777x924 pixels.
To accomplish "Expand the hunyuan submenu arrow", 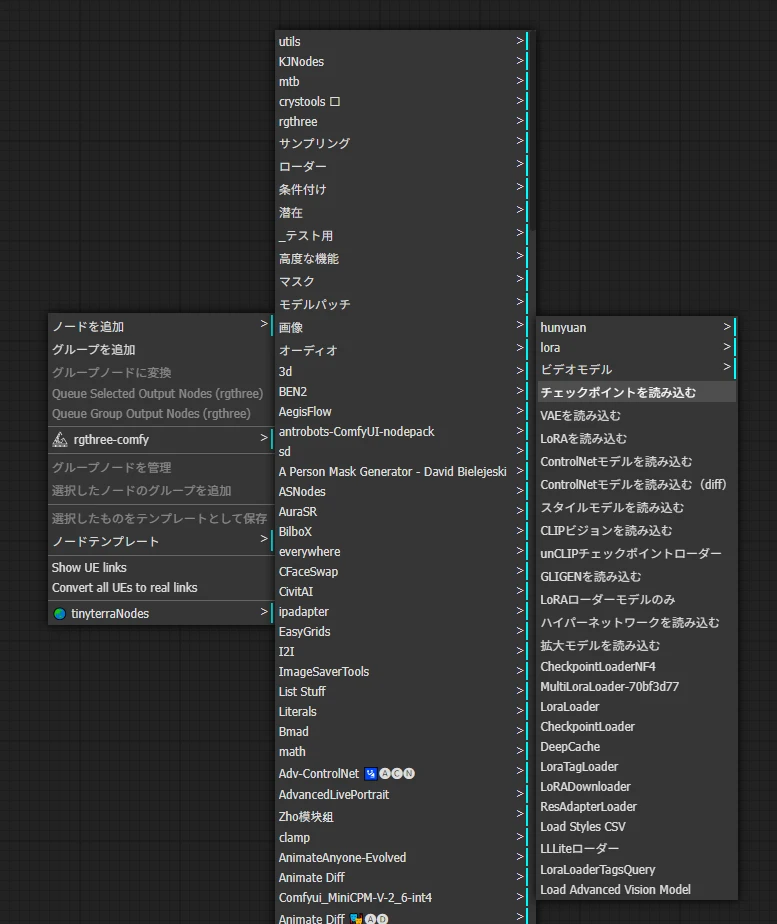I will tap(727, 327).
